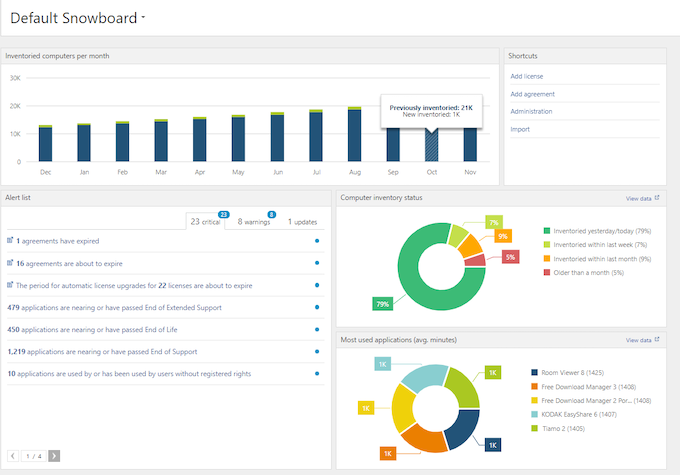Viewport: 680px width, 475px height.
Task: Click the agreement icon beside '1 agreements have expired'
Action: 10,240
